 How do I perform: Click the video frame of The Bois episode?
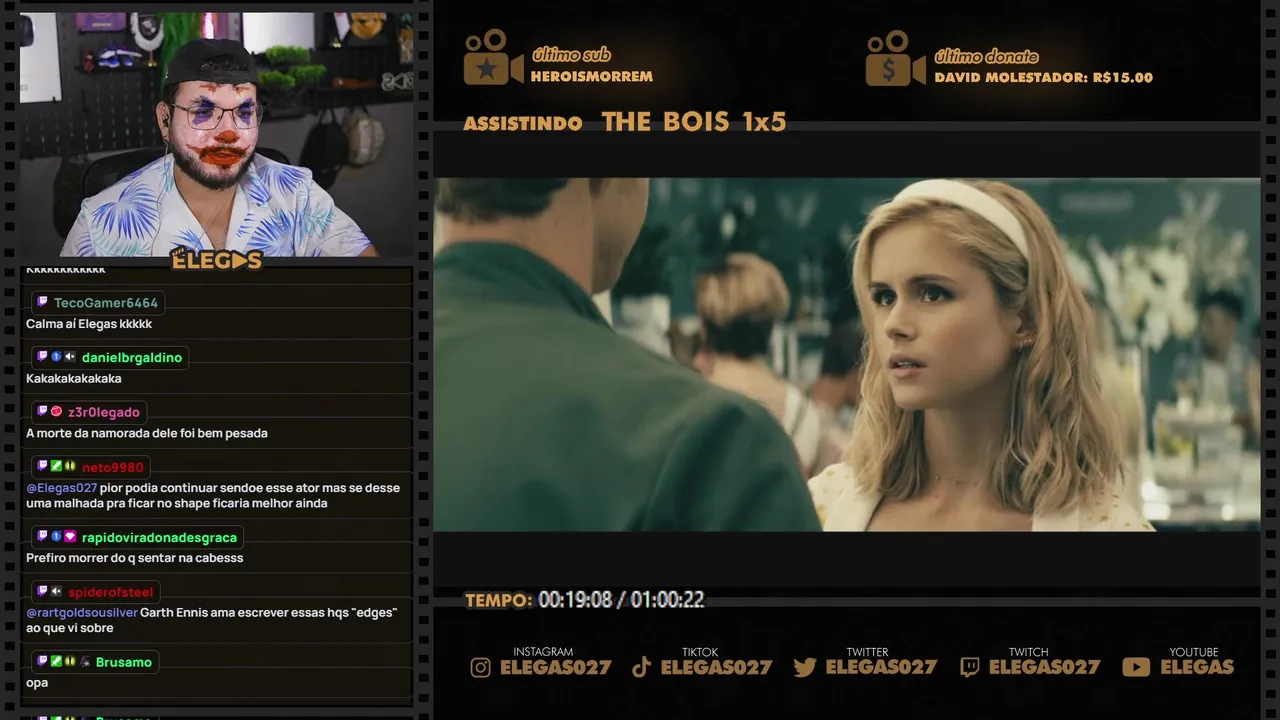pos(846,354)
